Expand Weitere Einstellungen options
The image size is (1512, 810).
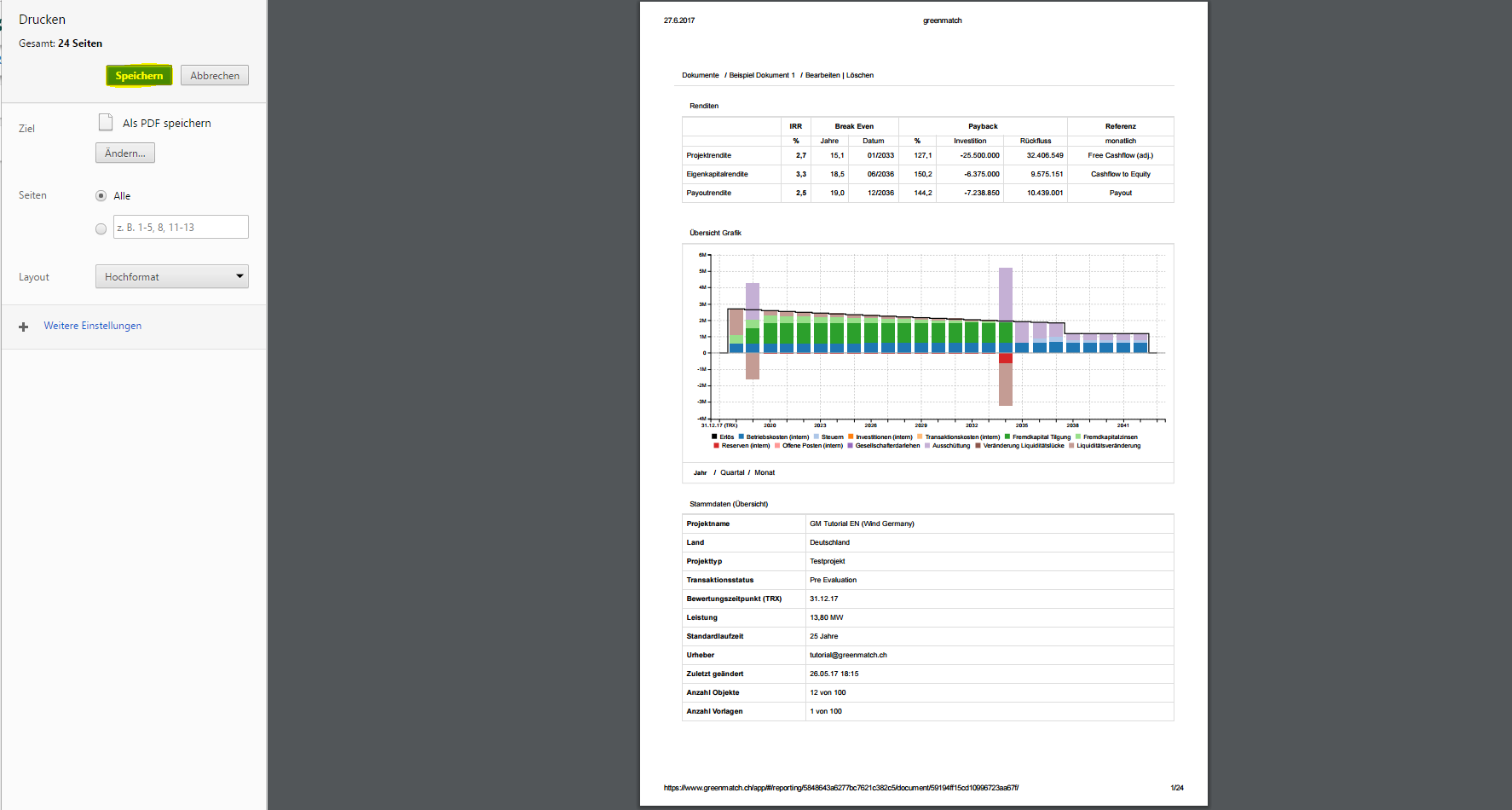pos(92,326)
